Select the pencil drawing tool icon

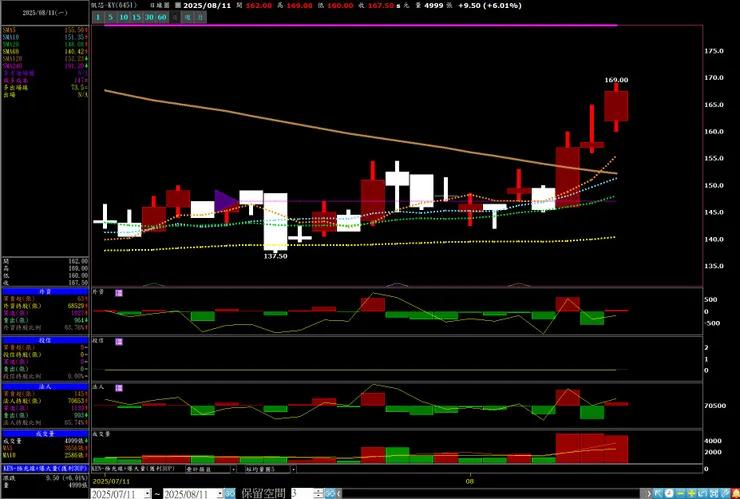click(724, 494)
